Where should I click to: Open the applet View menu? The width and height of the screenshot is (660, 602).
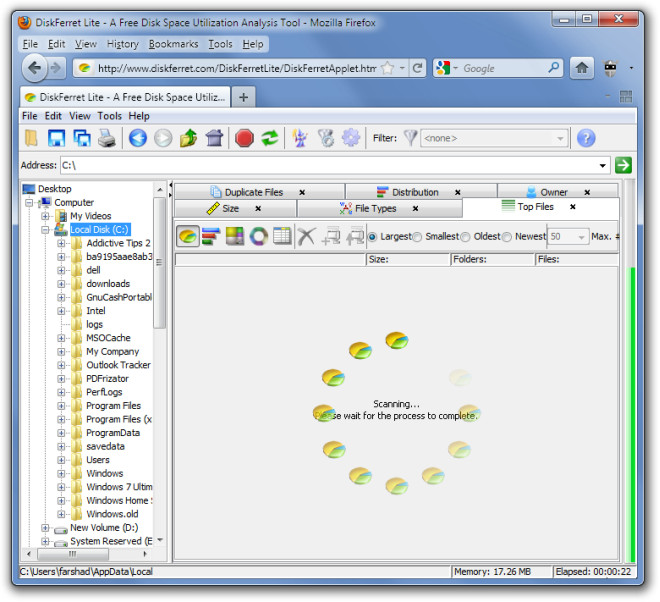pos(80,116)
